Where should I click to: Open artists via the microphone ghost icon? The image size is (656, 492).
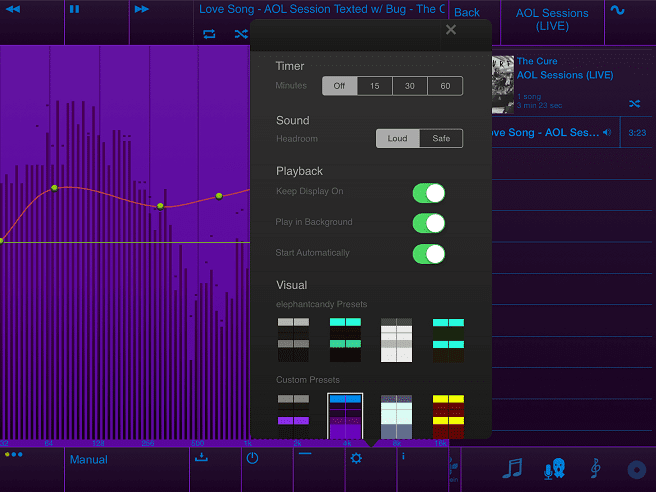(x=554, y=468)
